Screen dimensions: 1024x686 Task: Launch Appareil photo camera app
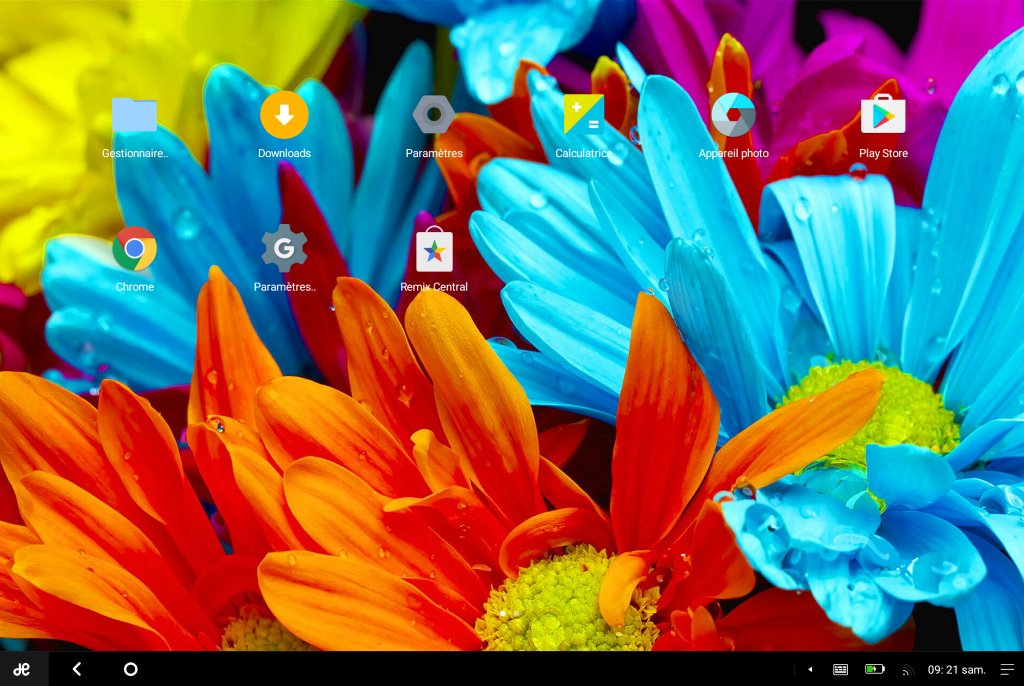tap(733, 116)
